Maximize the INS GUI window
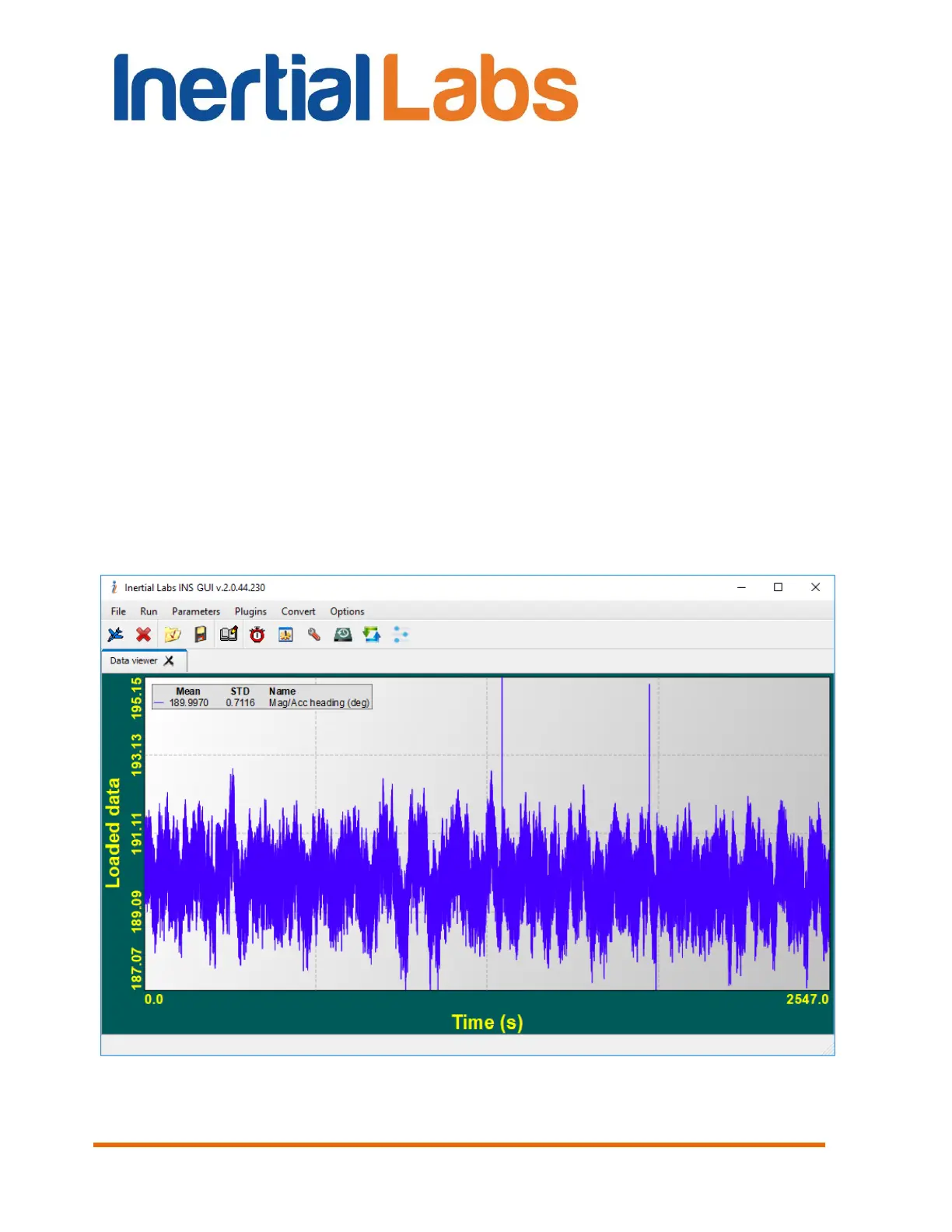952x1232 pixels. click(x=778, y=587)
